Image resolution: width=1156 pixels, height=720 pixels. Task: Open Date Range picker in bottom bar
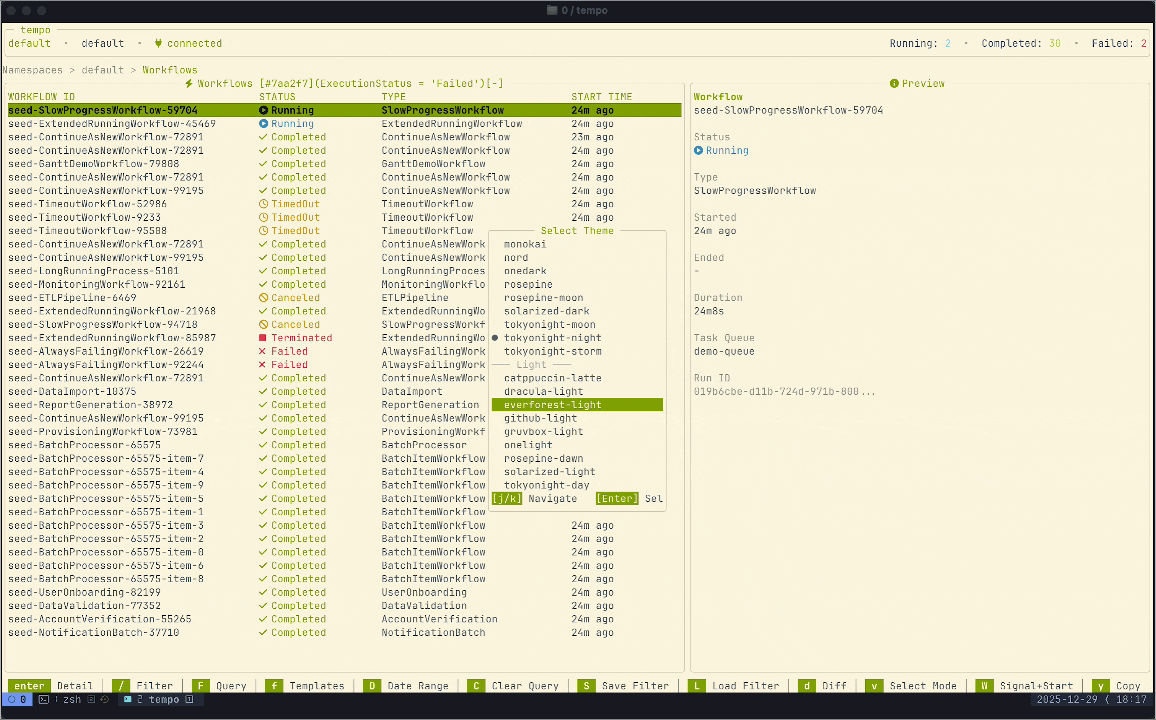pyautogui.click(x=414, y=686)
